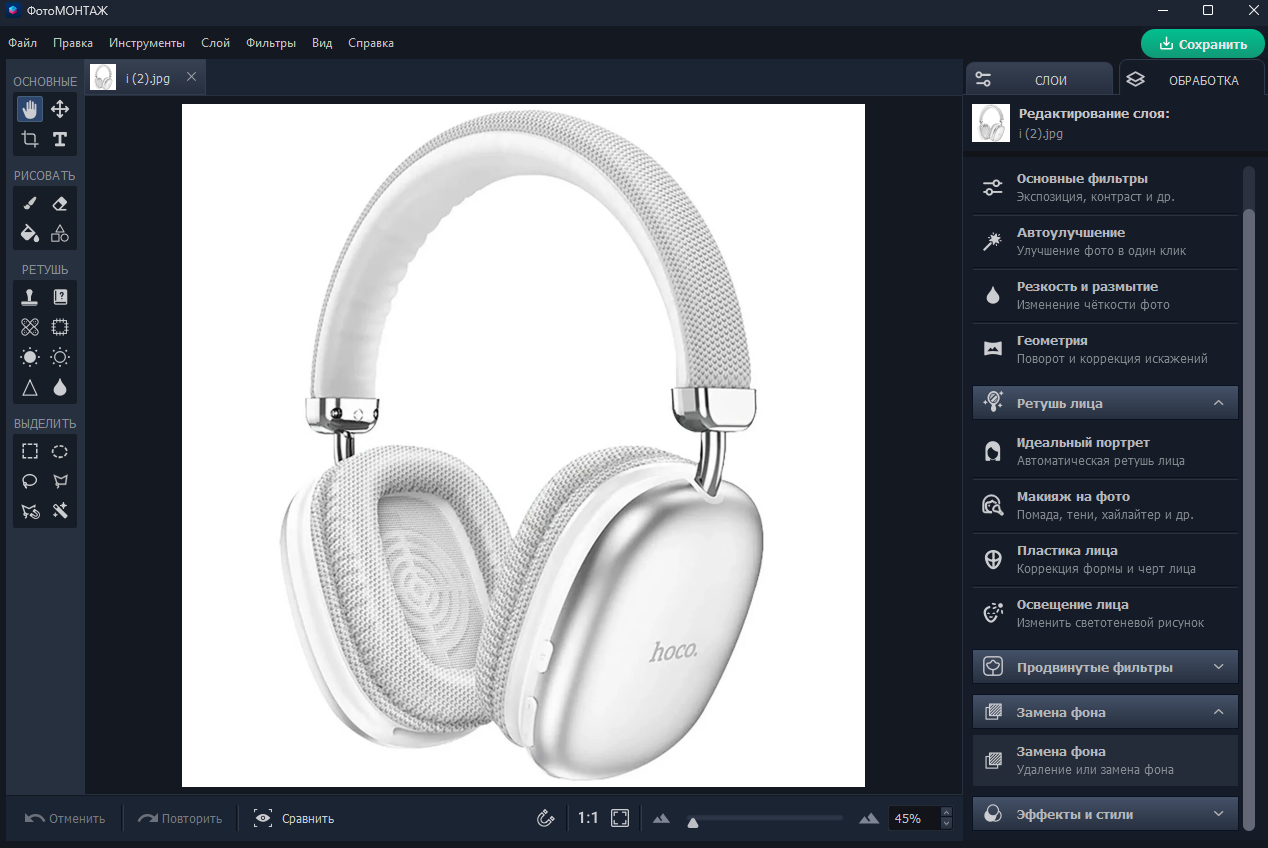Open the Замена фона removal tool

(1105, 761)
